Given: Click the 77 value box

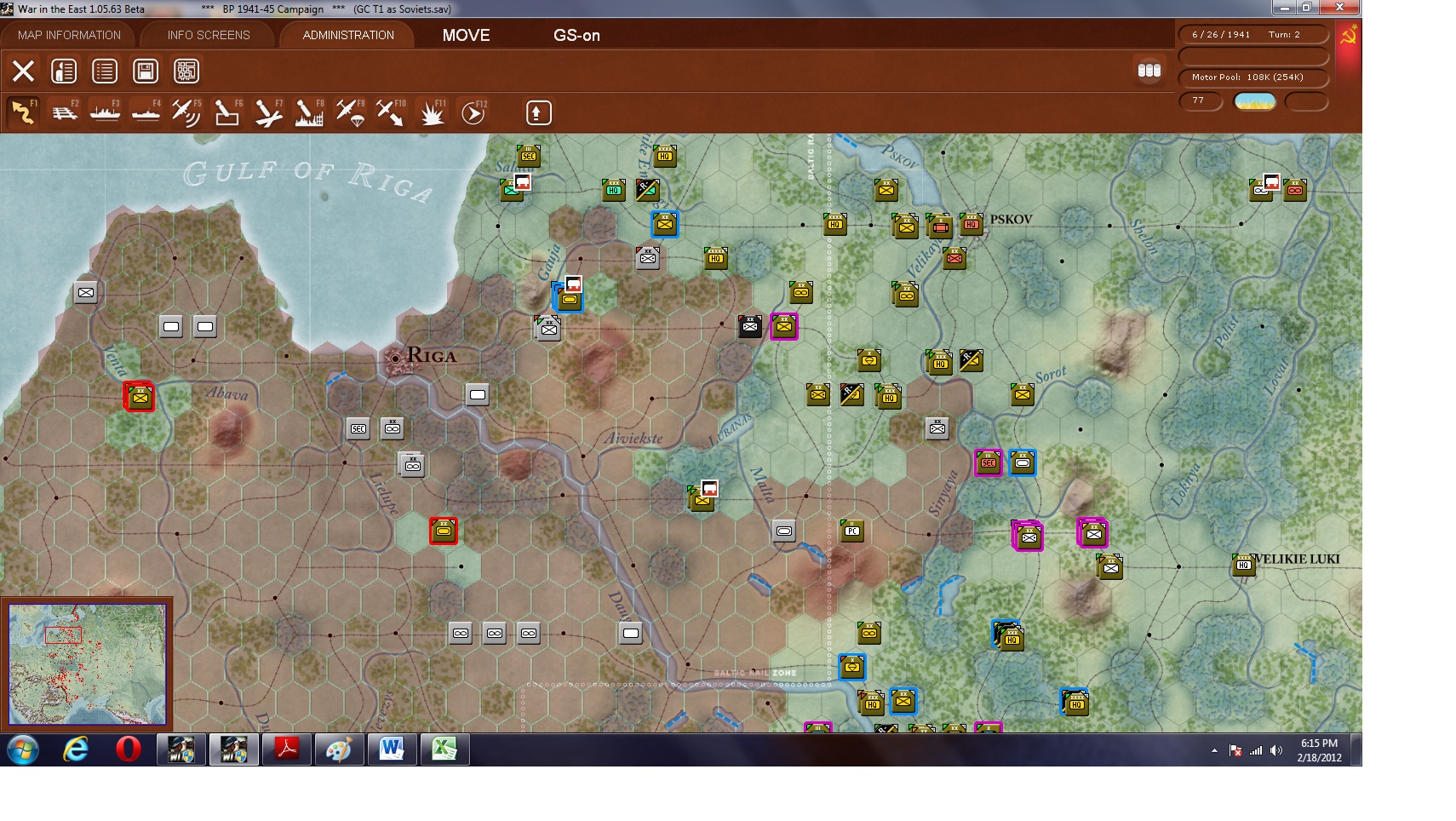Looking at the screenshot, I should (1201, 101).
